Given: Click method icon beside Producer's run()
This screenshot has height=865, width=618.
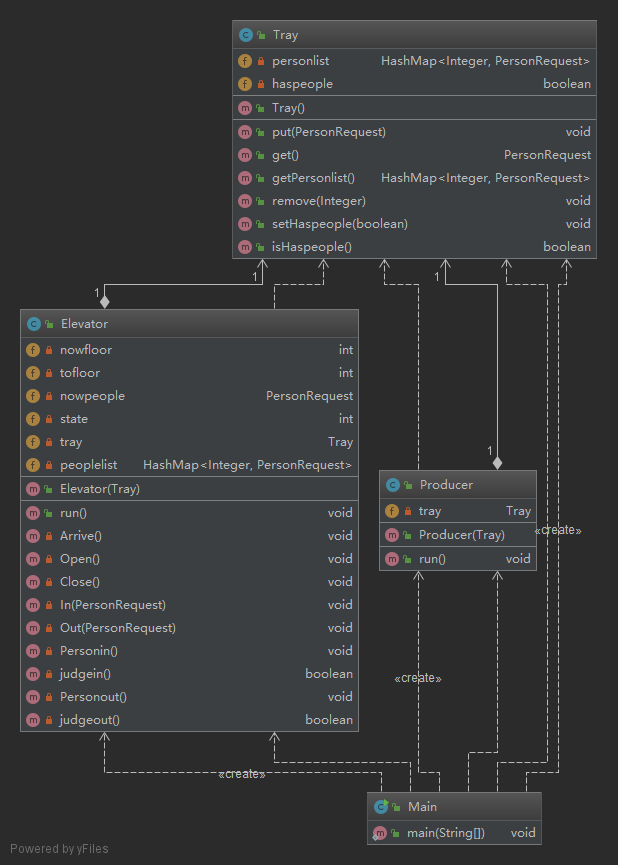Looking at the screenshot, I should (x=392, y=559).
